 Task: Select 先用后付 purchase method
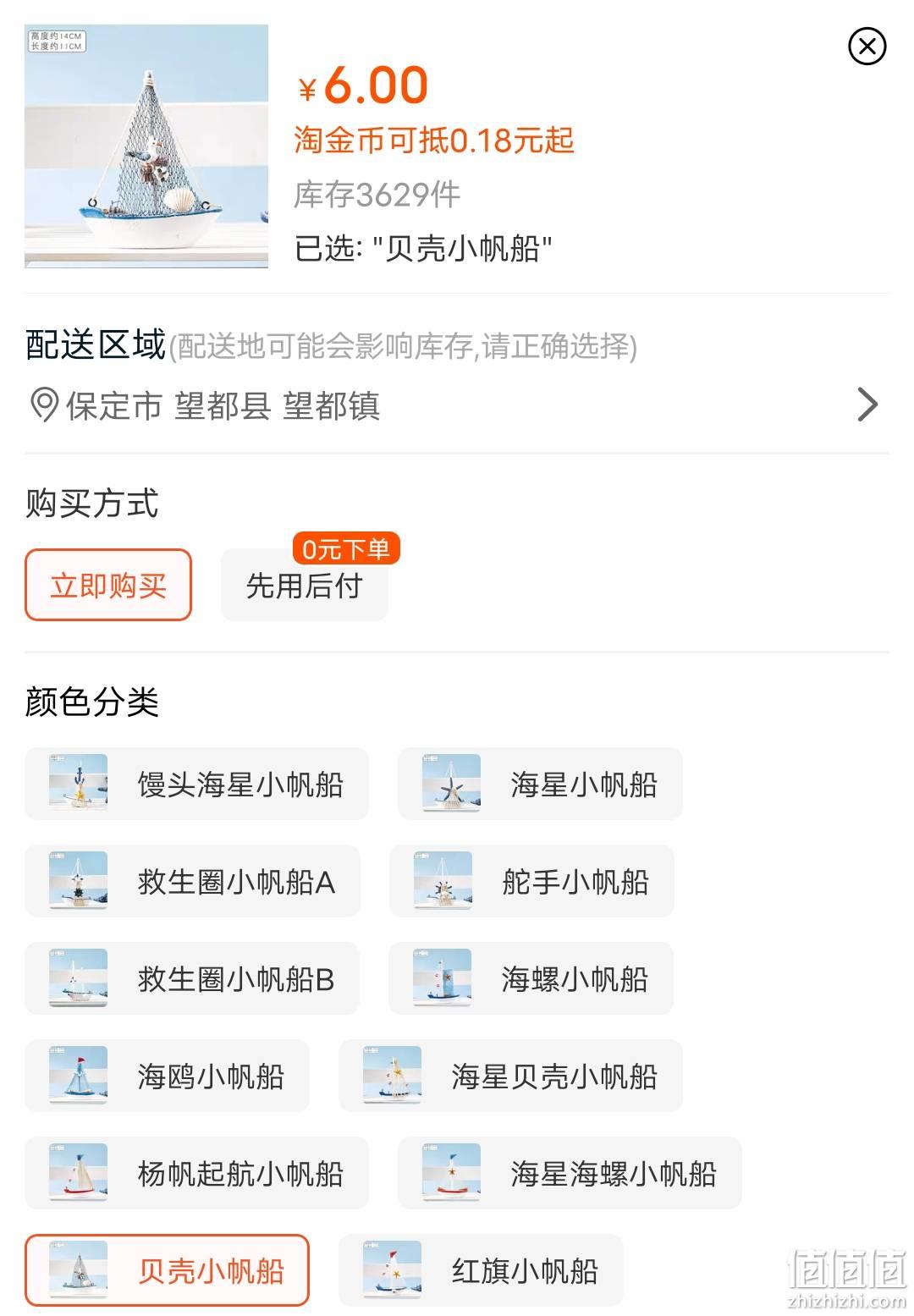tap(305, 585)
